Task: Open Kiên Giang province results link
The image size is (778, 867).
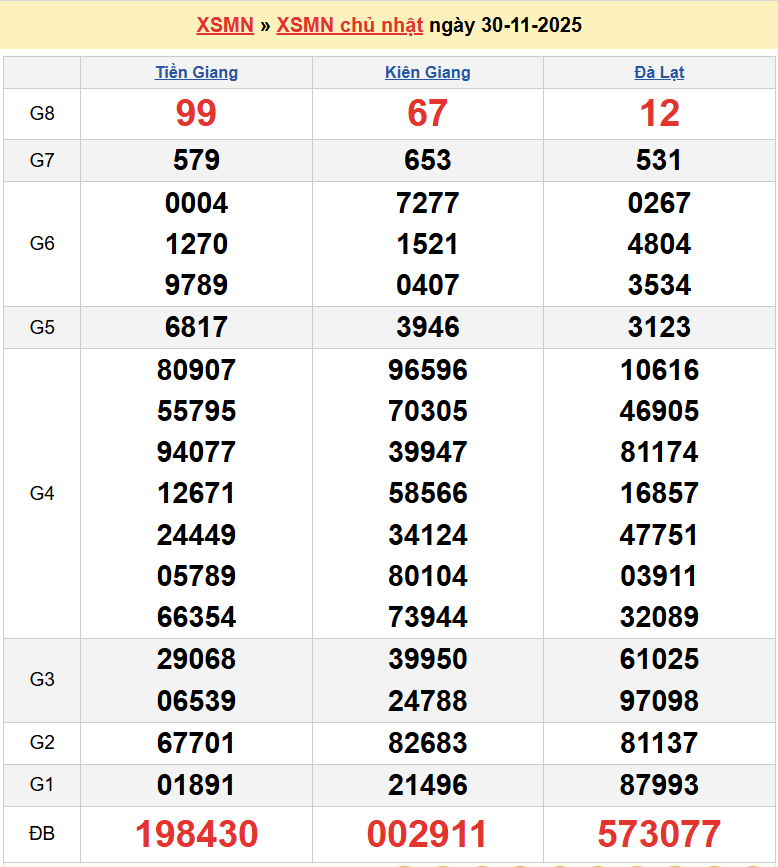Action: (x=427, y=73)
